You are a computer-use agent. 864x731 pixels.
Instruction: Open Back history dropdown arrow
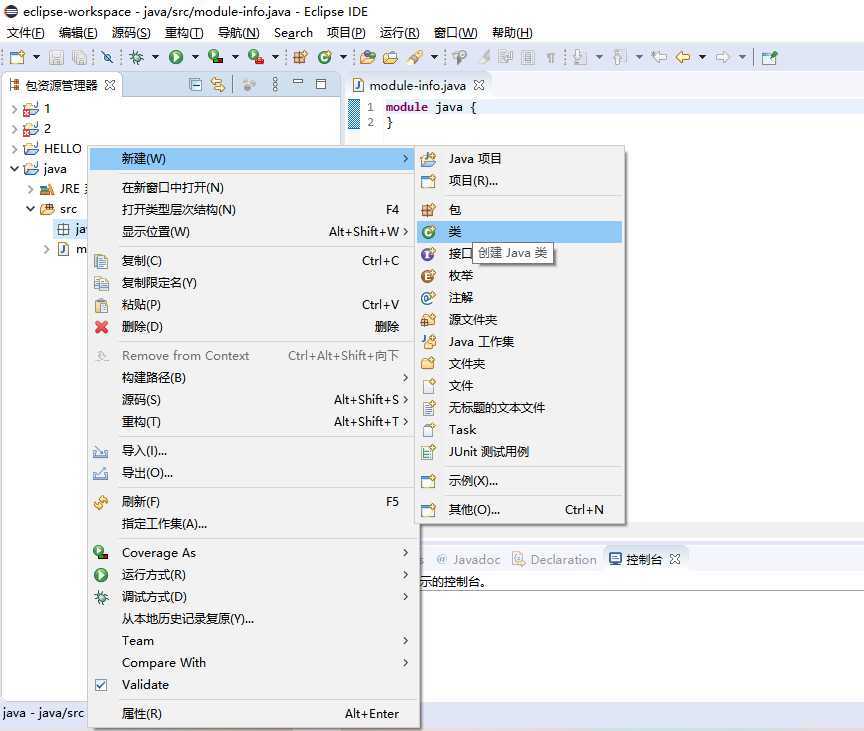(702, 57)
